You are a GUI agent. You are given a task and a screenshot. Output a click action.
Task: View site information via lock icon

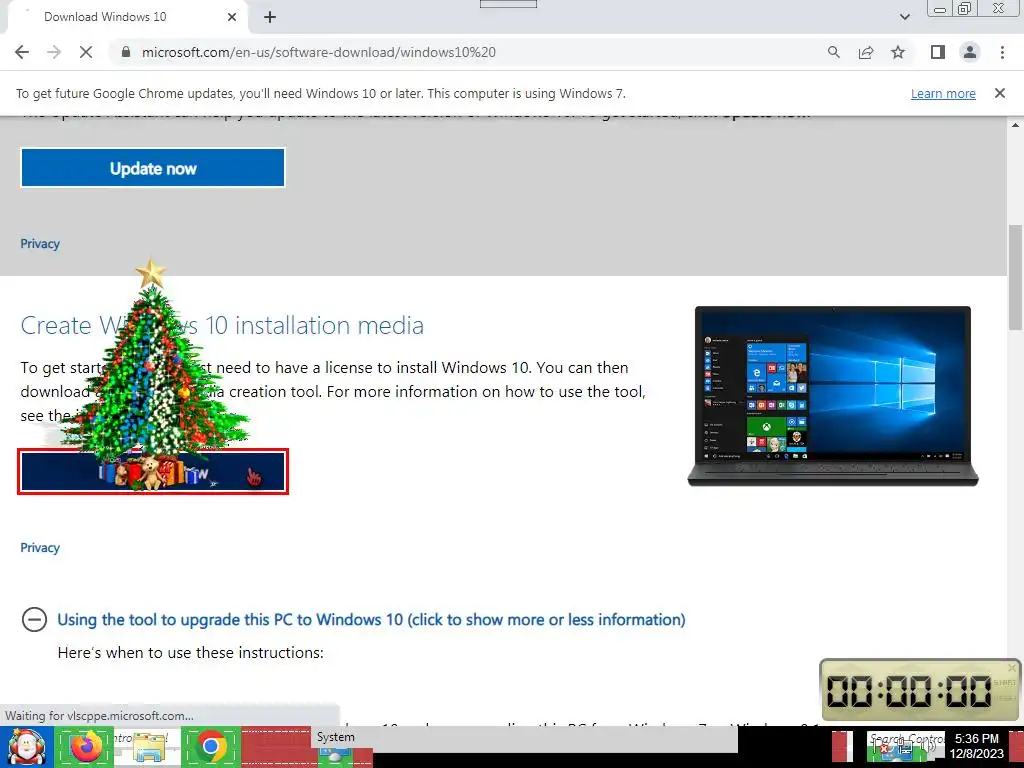(x=126, y=52)
